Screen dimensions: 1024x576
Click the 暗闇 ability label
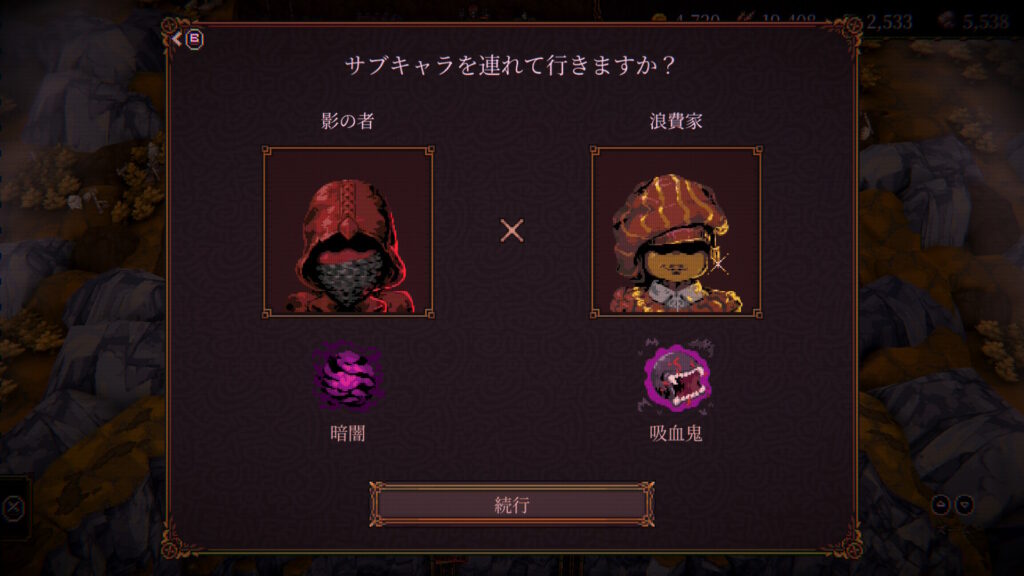click(x=347, y=433)
